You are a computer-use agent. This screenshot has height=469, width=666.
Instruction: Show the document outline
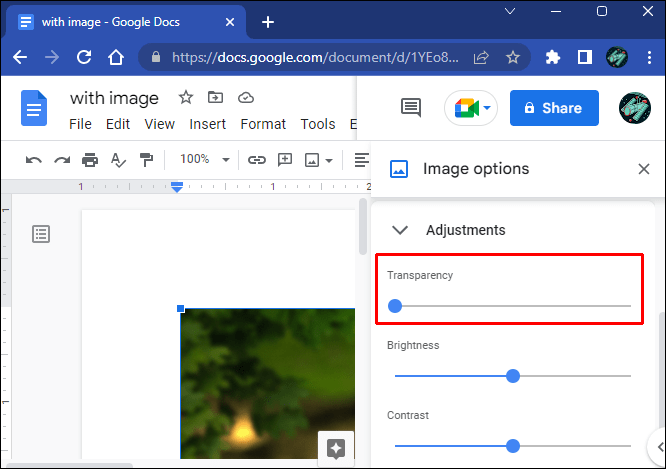[41, 234]
